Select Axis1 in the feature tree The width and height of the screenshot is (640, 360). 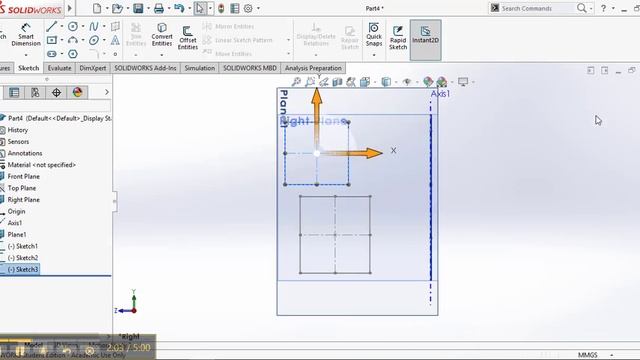pyautogui.click(x=15, y=223)
